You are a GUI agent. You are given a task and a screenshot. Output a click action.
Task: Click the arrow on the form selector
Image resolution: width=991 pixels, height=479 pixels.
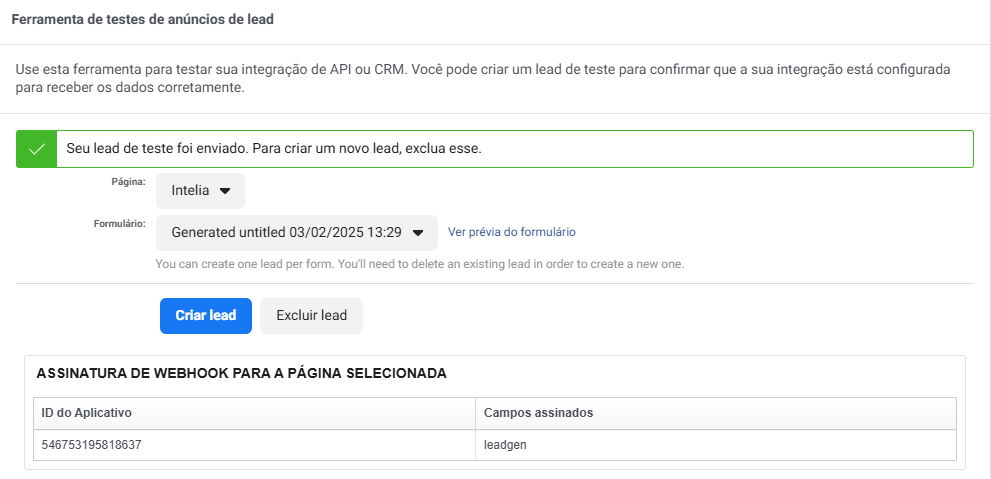418,233
